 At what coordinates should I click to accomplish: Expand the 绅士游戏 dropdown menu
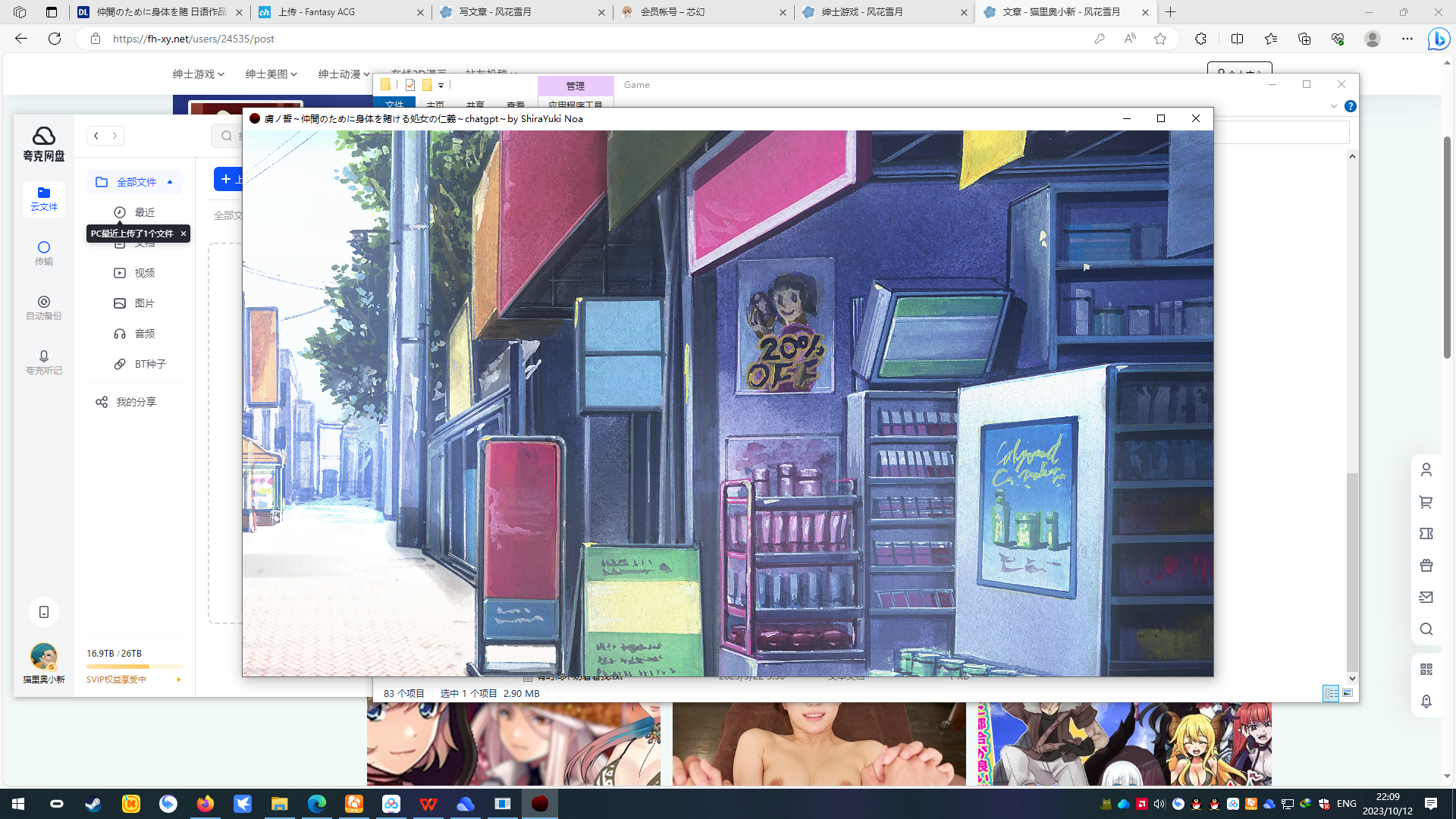click(198, 74)
